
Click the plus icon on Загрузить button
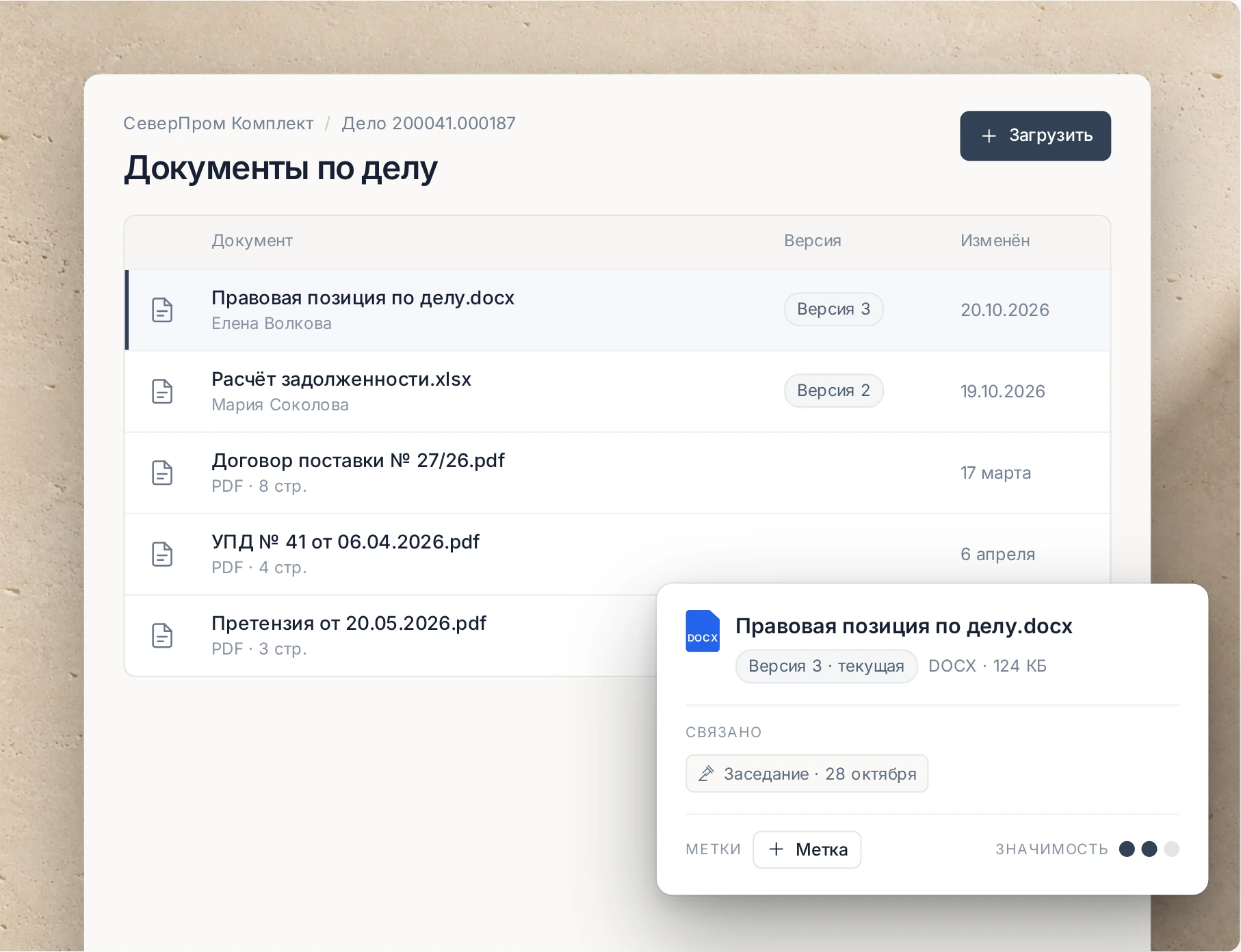(989, 136)
